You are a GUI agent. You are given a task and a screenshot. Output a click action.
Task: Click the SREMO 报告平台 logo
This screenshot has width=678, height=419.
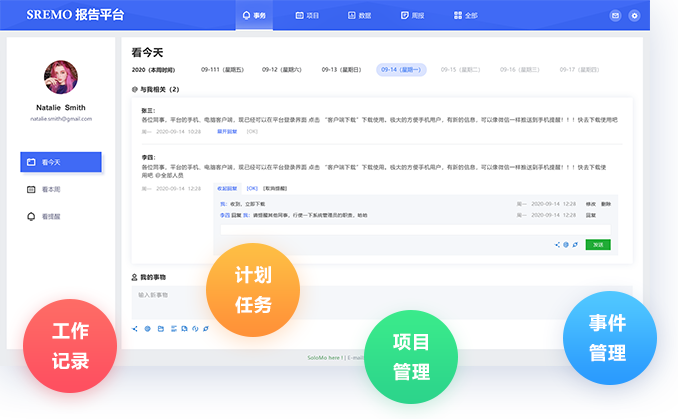click(x=75, y=15)
